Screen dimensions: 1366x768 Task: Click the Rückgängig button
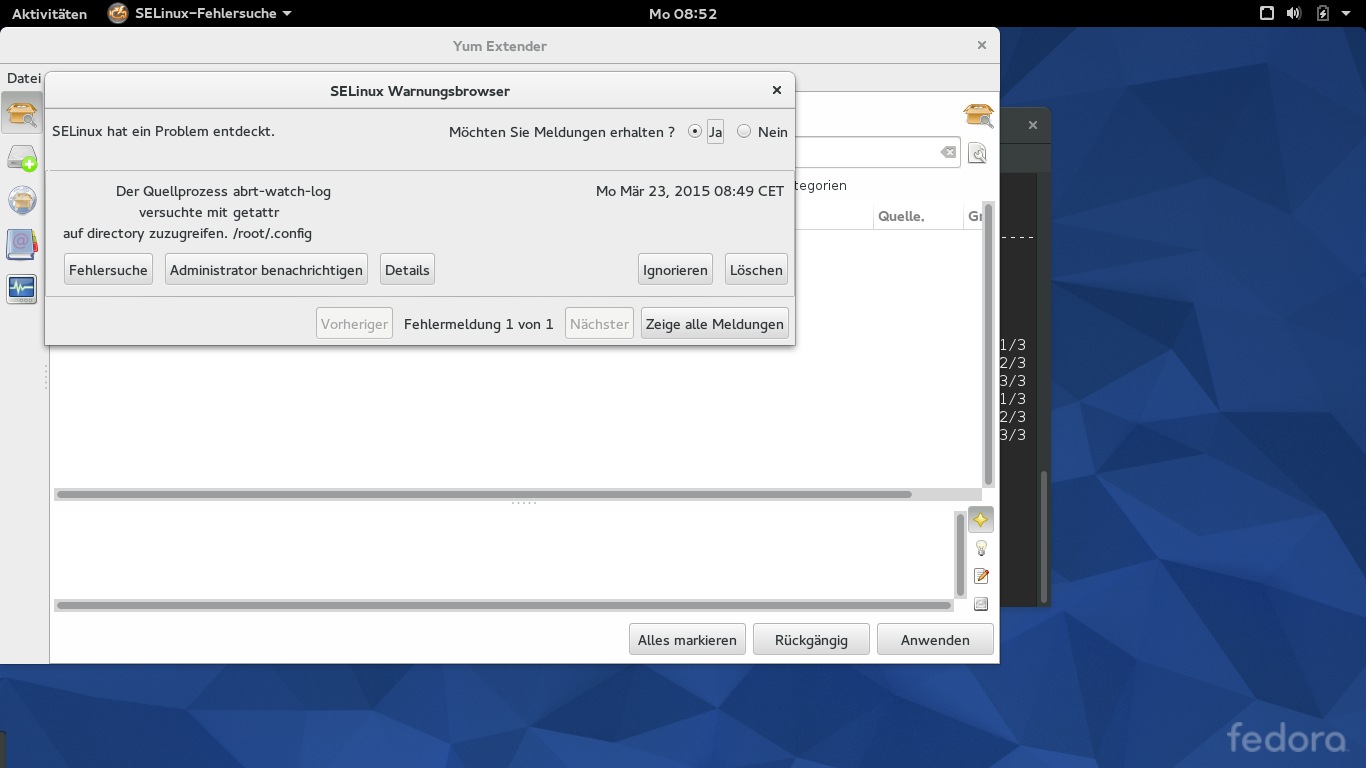pos(811,640)
